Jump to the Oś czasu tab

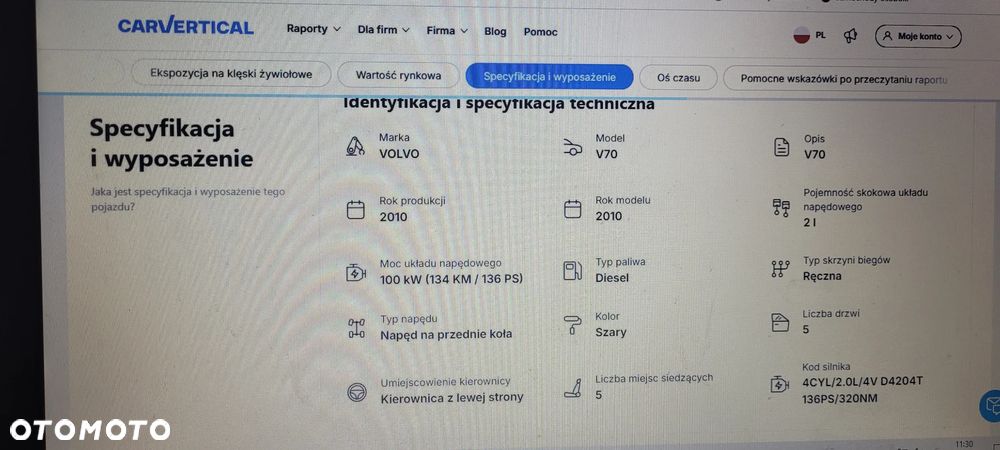[x=678, y=78]
